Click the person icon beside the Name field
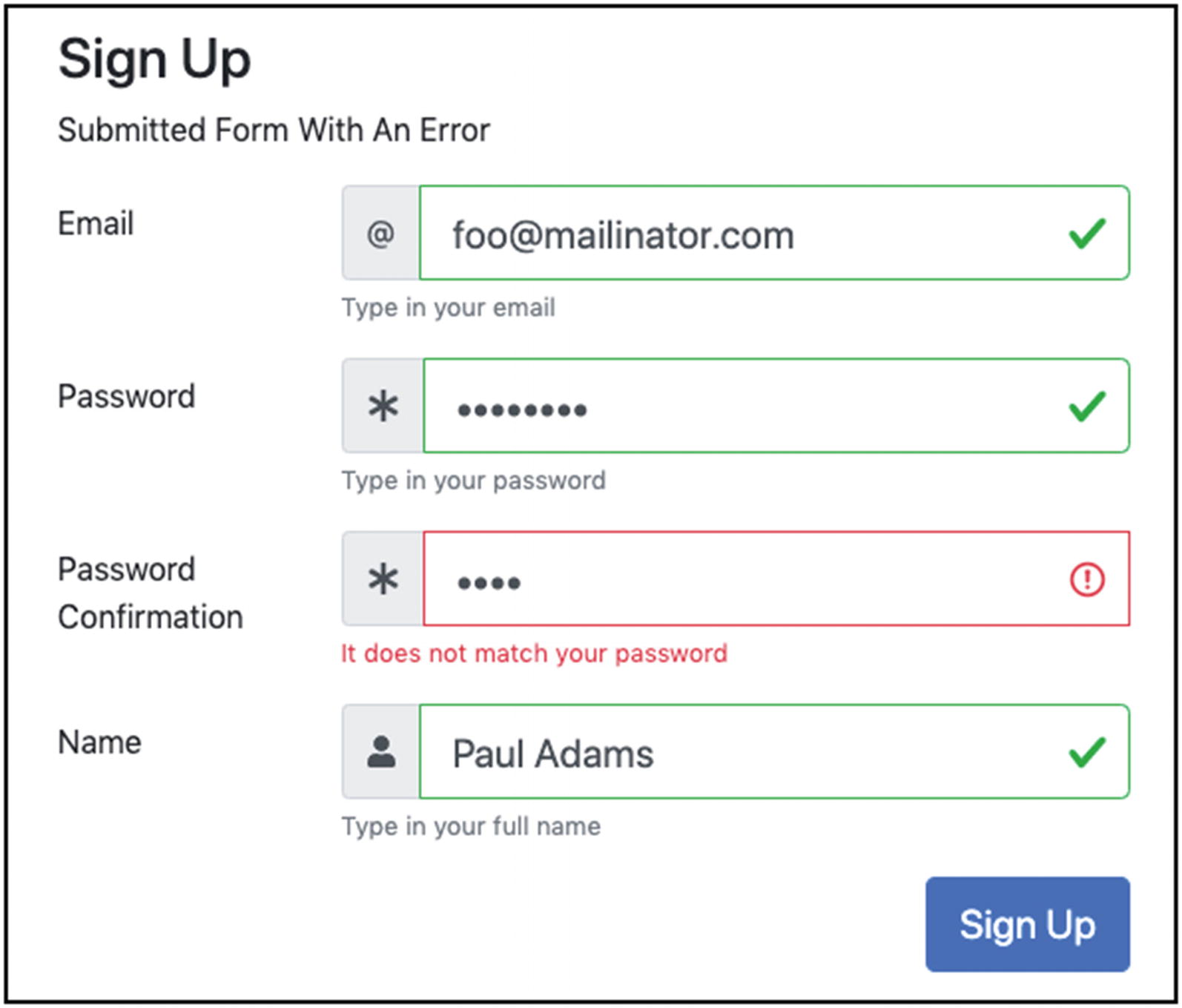The image size is (1182, 1008). click(x=381, y=752)
